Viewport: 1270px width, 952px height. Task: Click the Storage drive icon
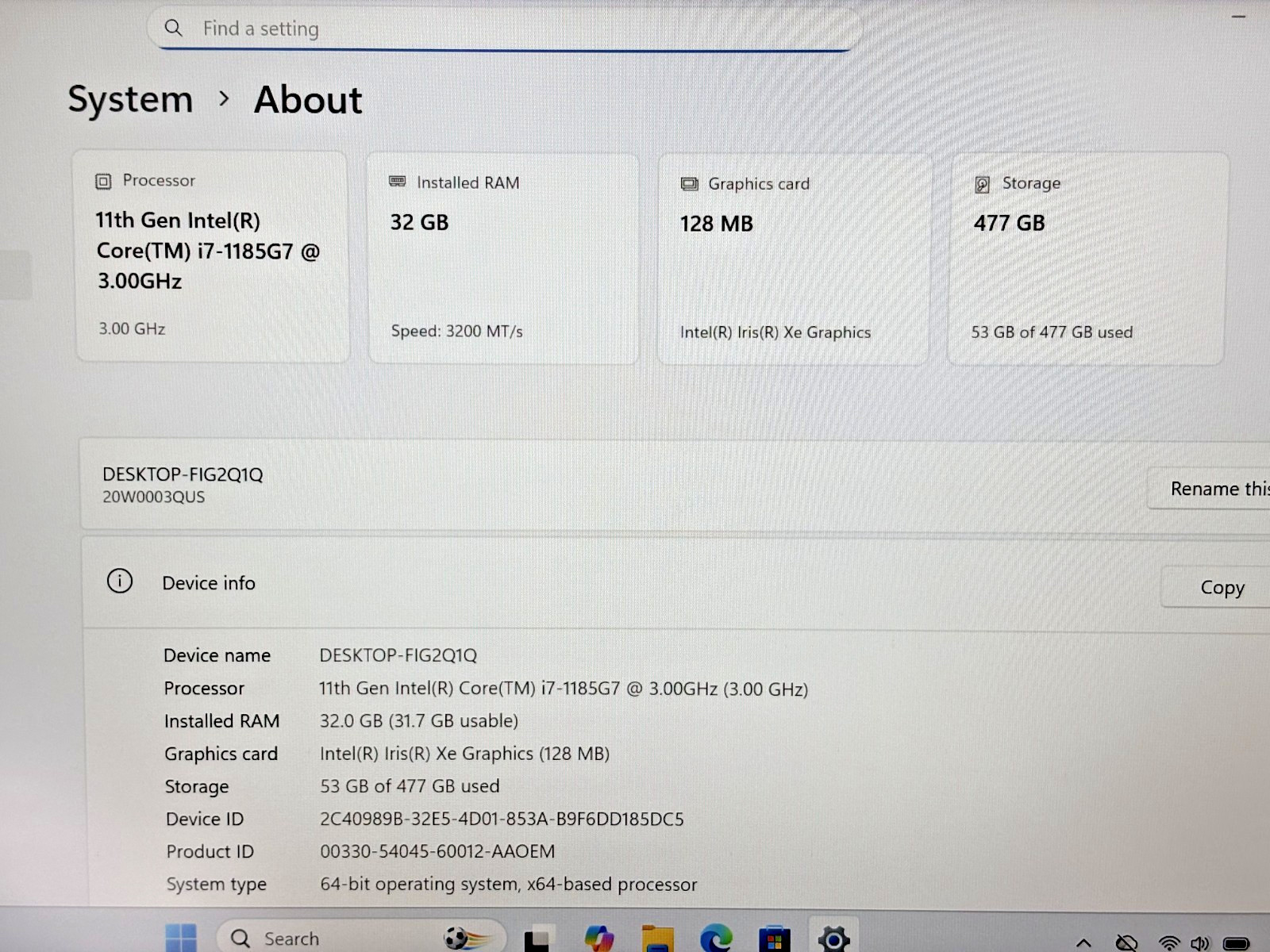point(982,184)
